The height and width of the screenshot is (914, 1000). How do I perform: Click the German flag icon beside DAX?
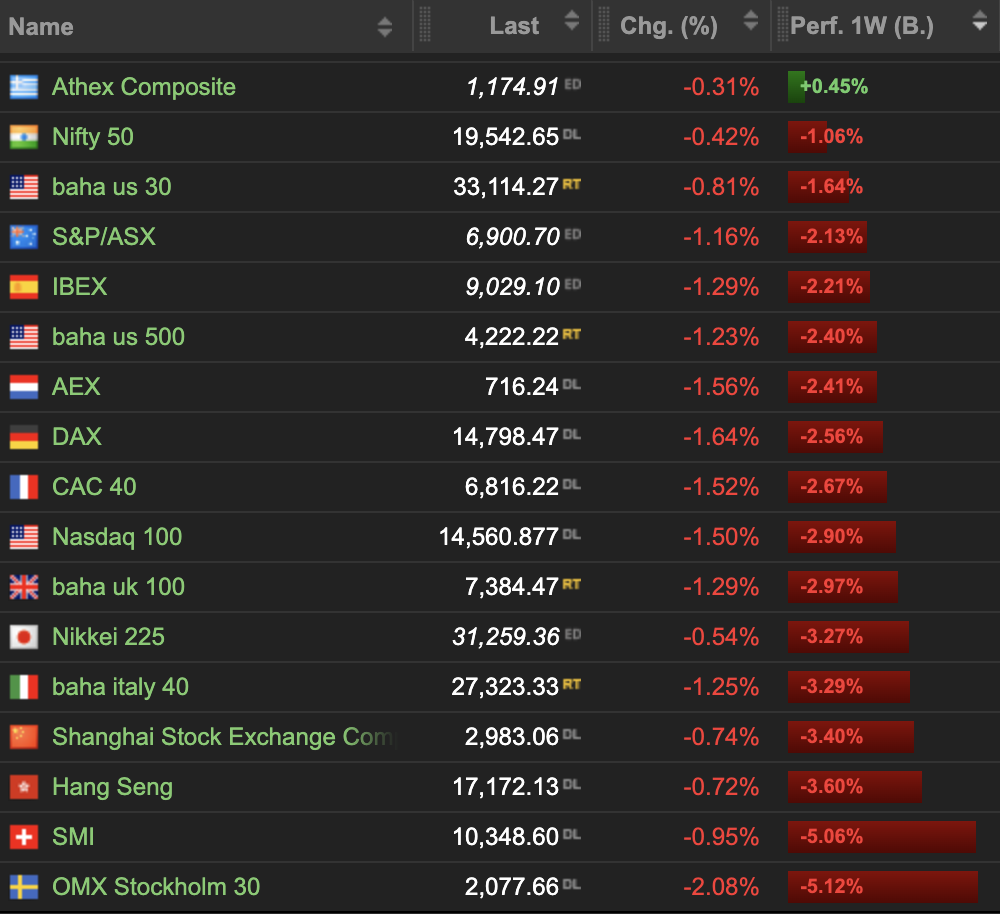tap(24, 437)
